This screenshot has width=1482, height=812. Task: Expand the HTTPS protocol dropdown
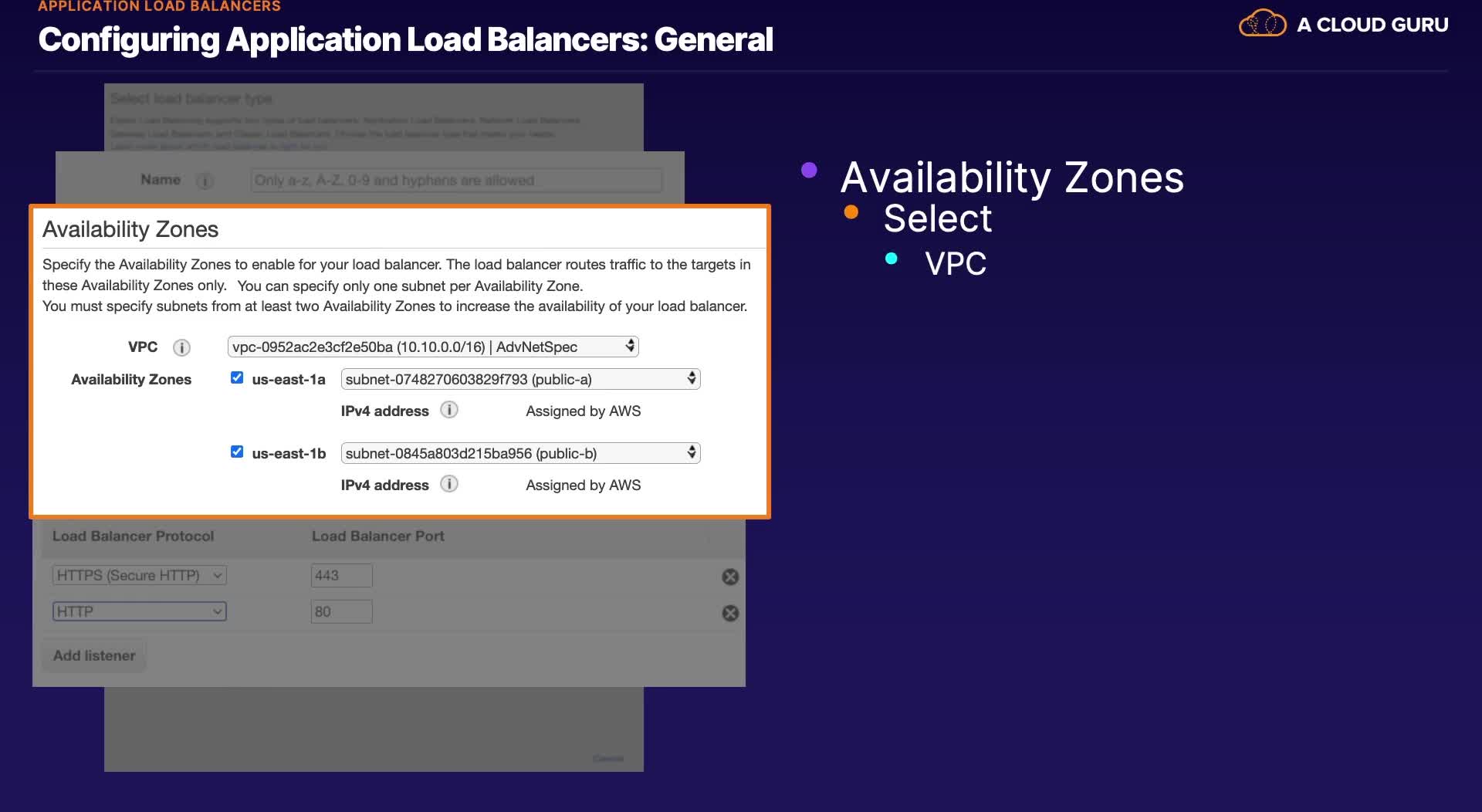coord(140,575)
